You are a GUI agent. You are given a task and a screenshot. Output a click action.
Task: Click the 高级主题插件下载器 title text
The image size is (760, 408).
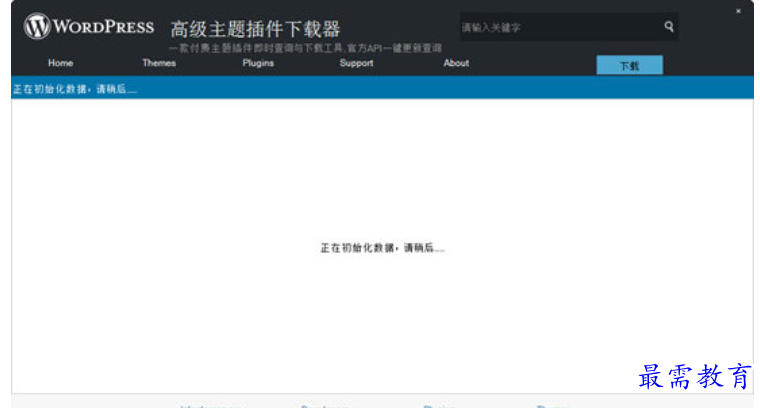click(255, 30)
